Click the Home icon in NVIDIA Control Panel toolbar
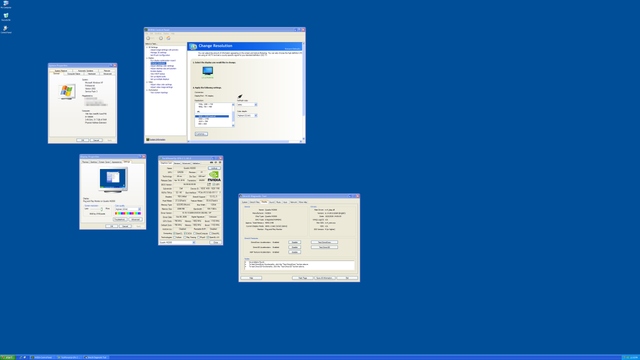Image resolution: width=640 pixels, height=360 pixels. [x=161, y=38]
